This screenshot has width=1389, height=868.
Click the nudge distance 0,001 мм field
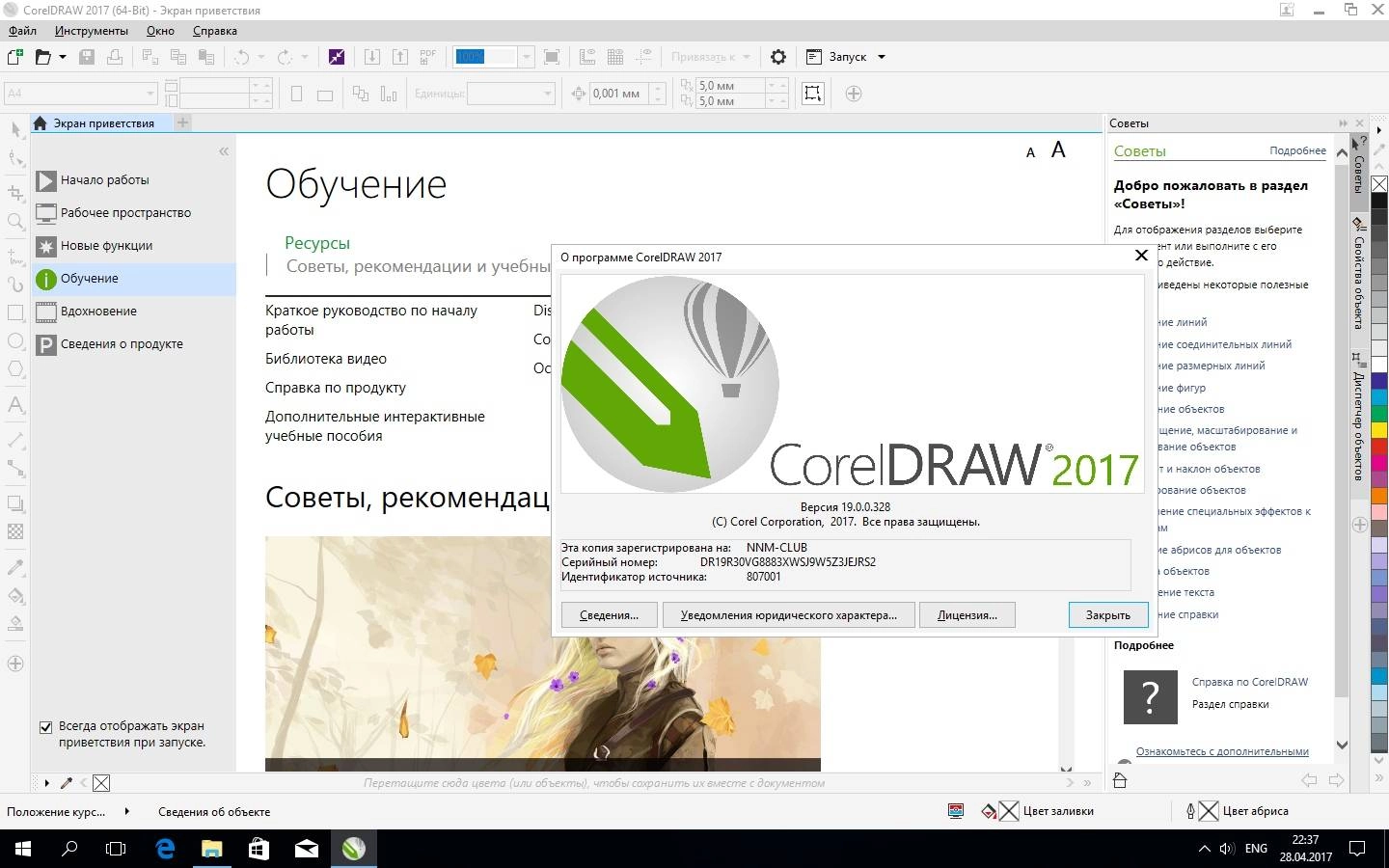[618, 94]
